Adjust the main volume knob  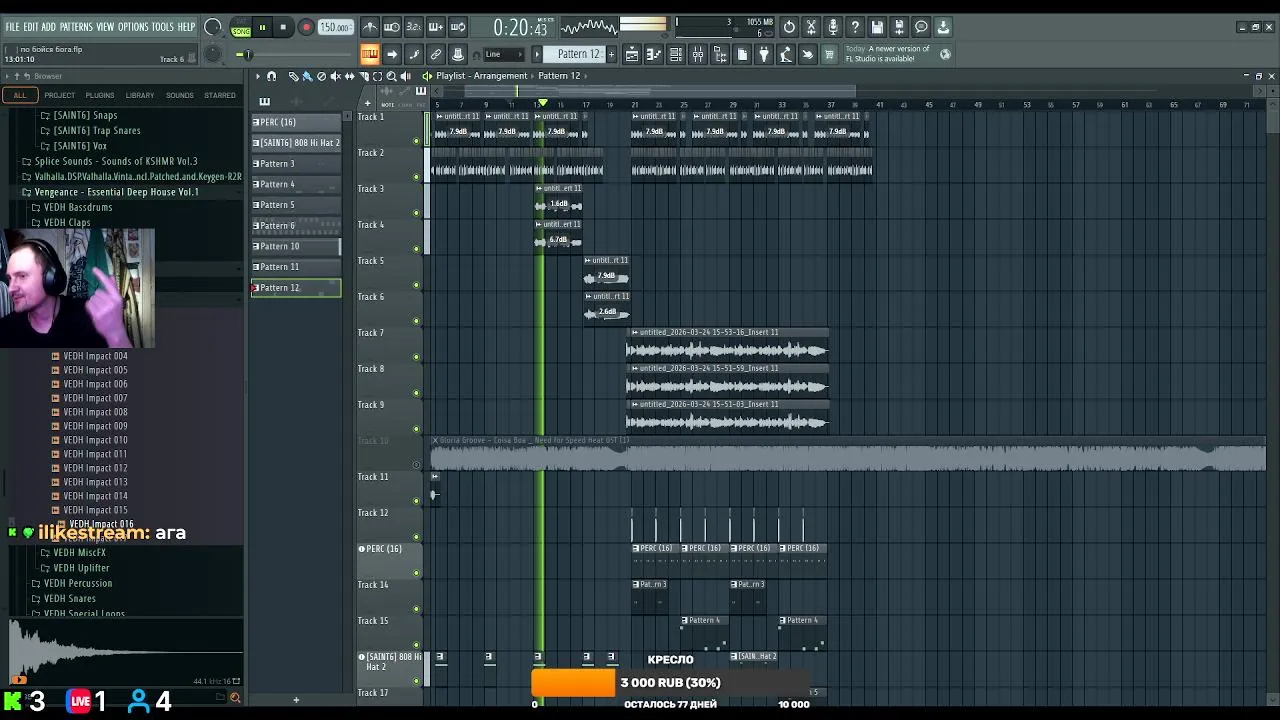(x=213, y=27)
